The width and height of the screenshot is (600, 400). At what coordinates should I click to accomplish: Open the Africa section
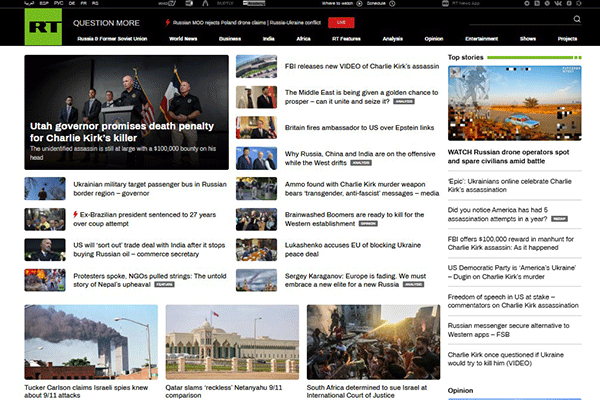pos(303,39)
